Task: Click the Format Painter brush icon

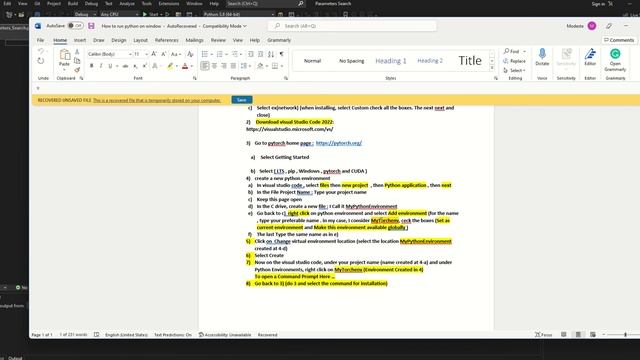Action: pyautogui.click(x=77, y=70)
